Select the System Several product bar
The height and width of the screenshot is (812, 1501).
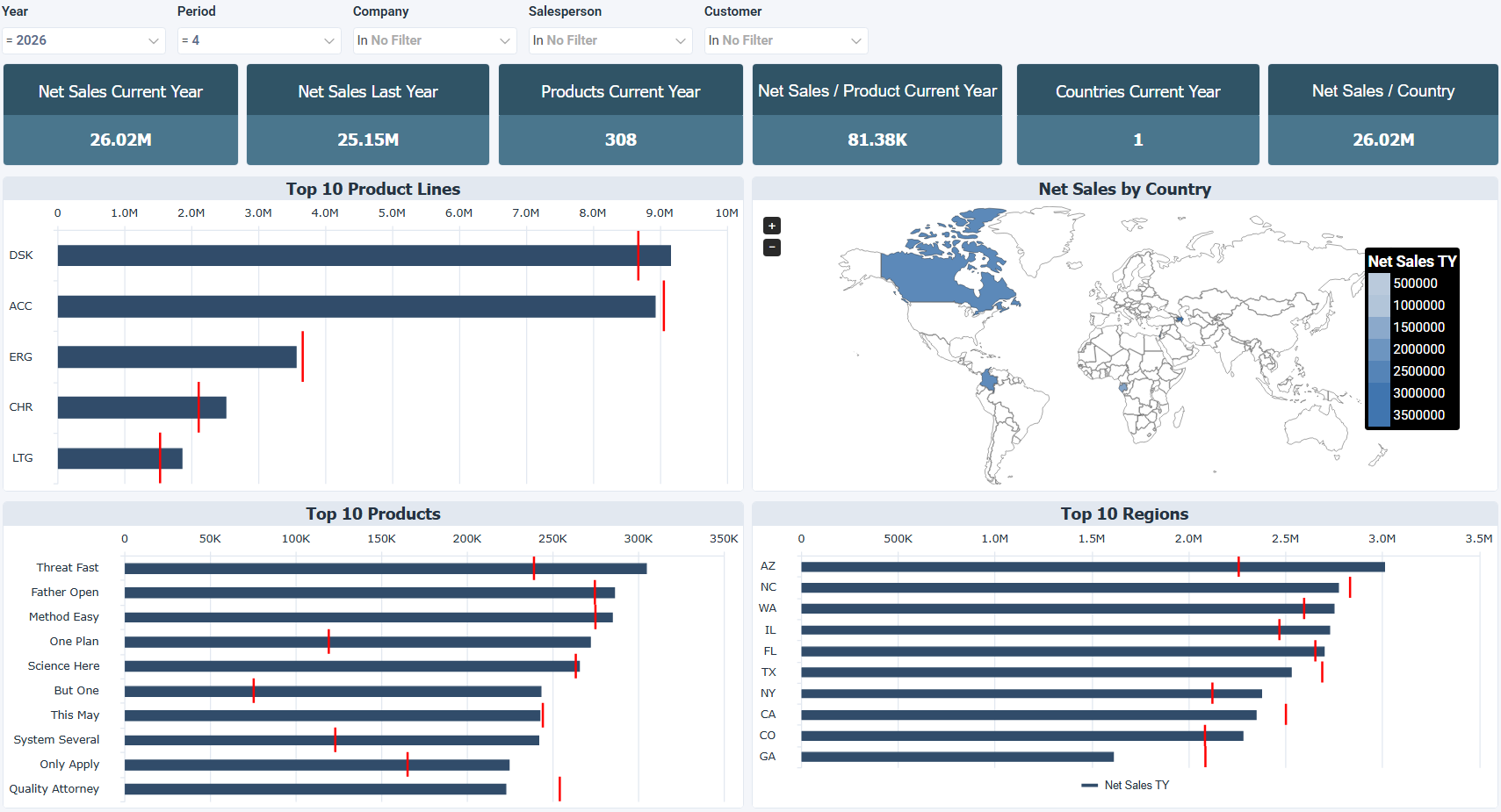332,741
